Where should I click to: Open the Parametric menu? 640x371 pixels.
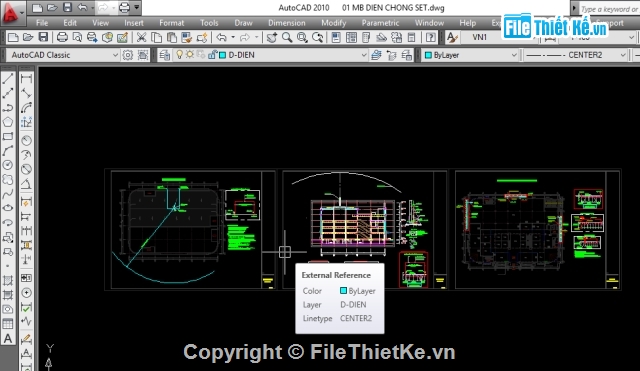tap(380, 23)
